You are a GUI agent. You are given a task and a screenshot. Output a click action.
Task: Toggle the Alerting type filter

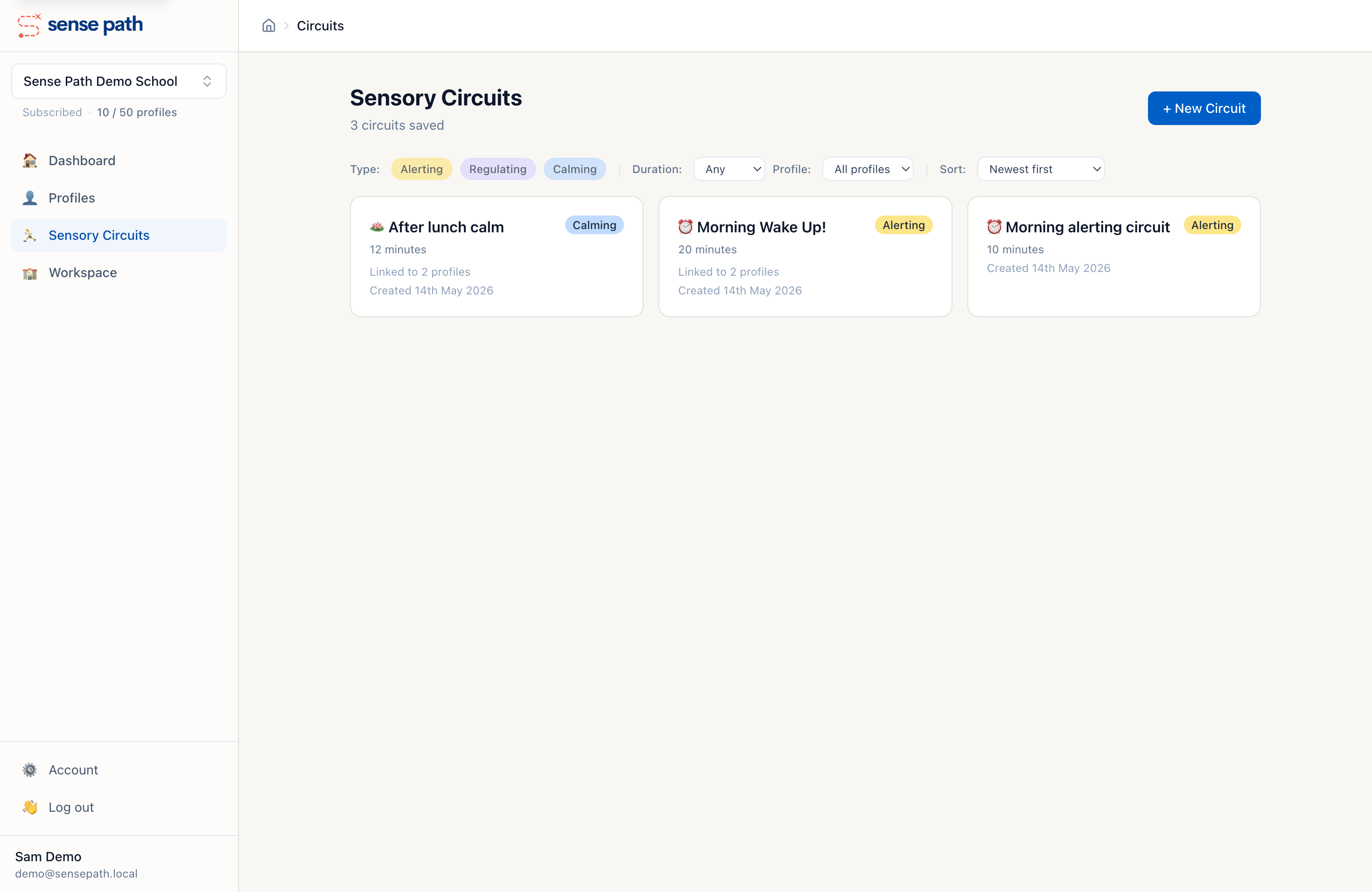coord(421,169)
